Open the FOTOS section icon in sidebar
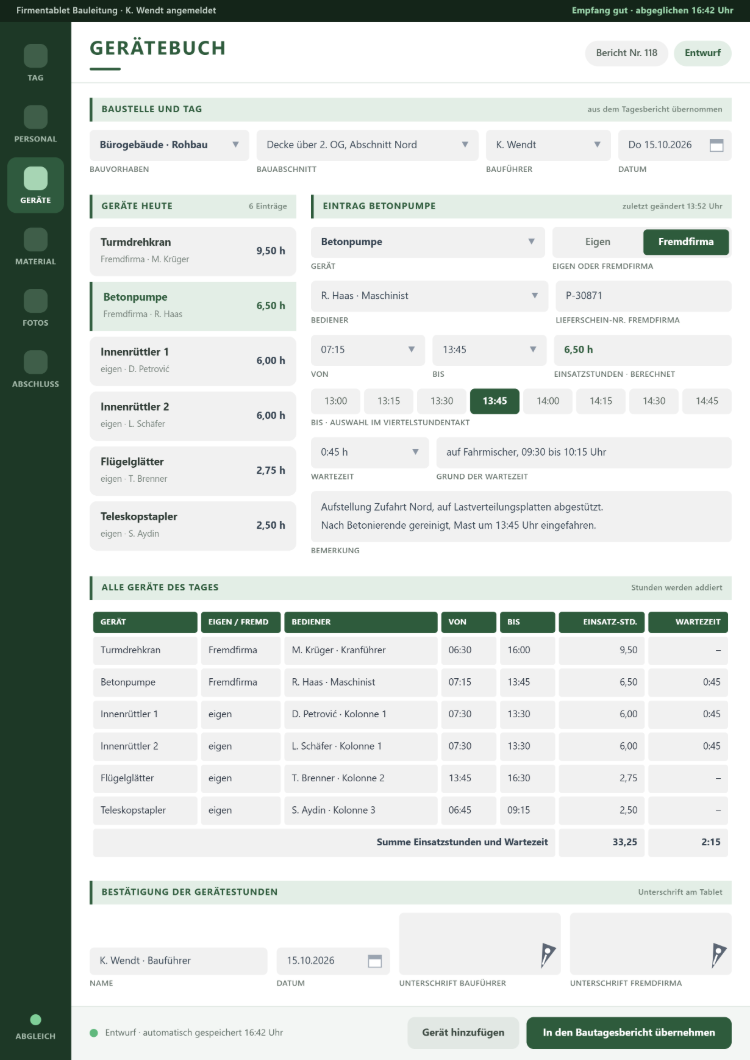 click(36, 301)
